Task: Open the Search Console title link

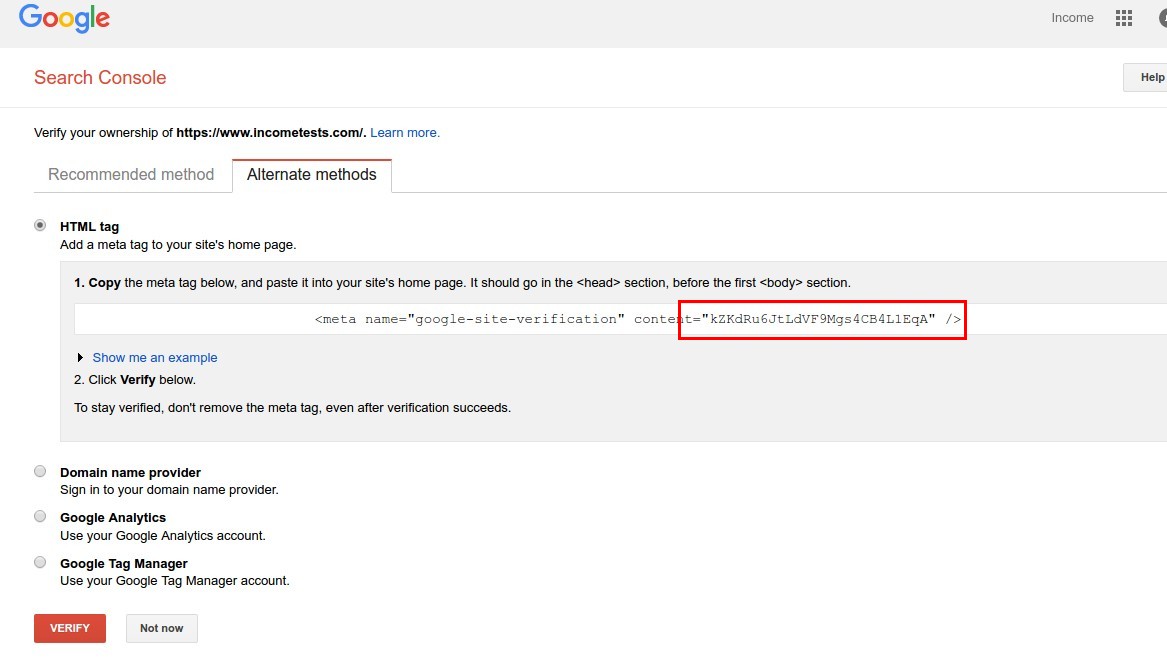Action: pyautogui.click(x=100, y=77)
